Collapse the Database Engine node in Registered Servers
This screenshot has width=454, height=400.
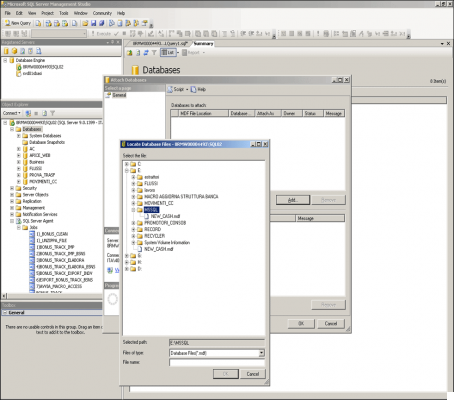pos(5,60)
